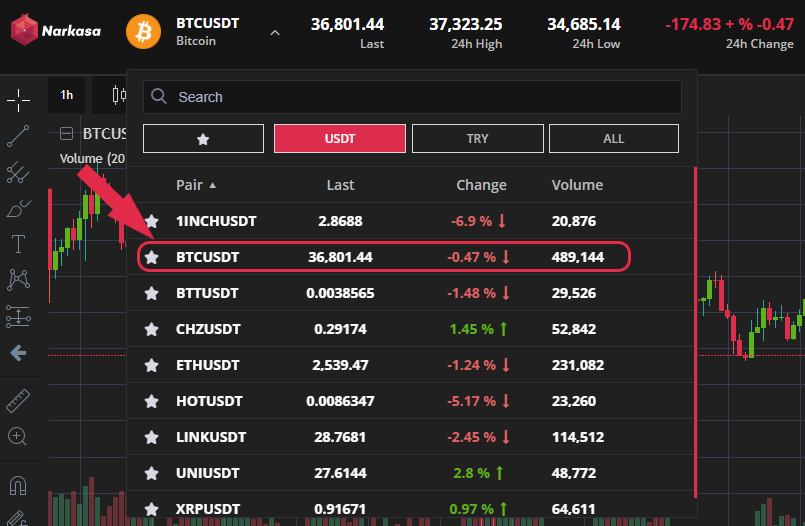Image resolution: width=805 pixels, height=526 pixels.
Task: Favorite the BTTUSDT pair star
Action: [x=151, y=293]
